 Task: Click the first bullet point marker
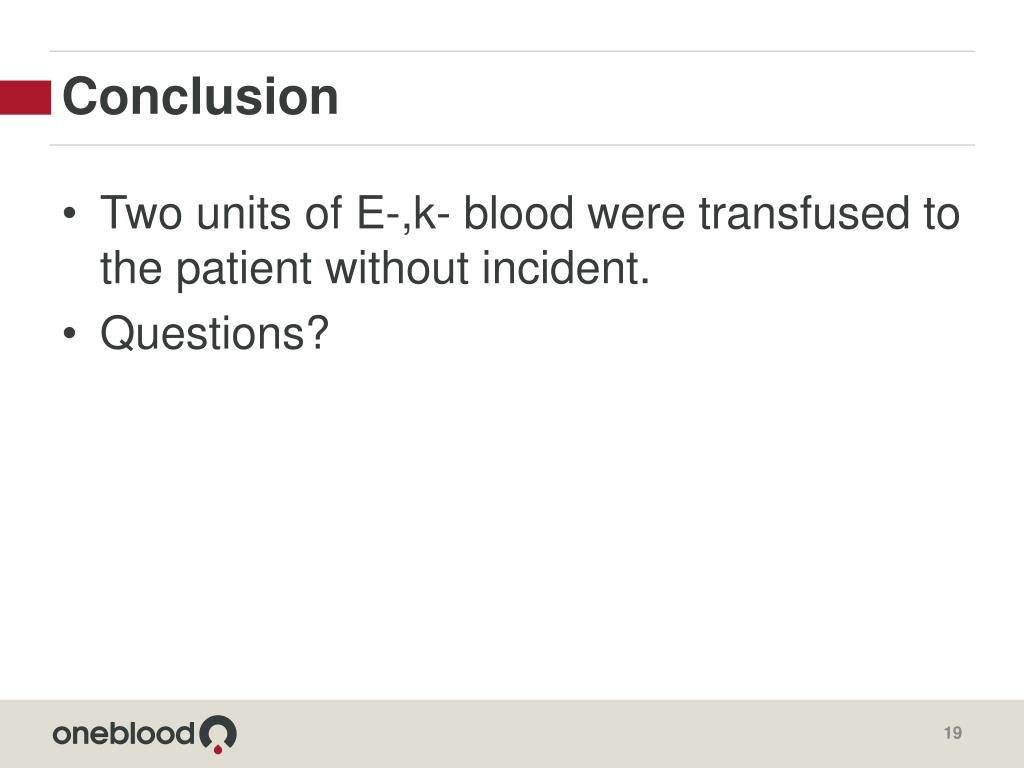(x=70, y=214)
